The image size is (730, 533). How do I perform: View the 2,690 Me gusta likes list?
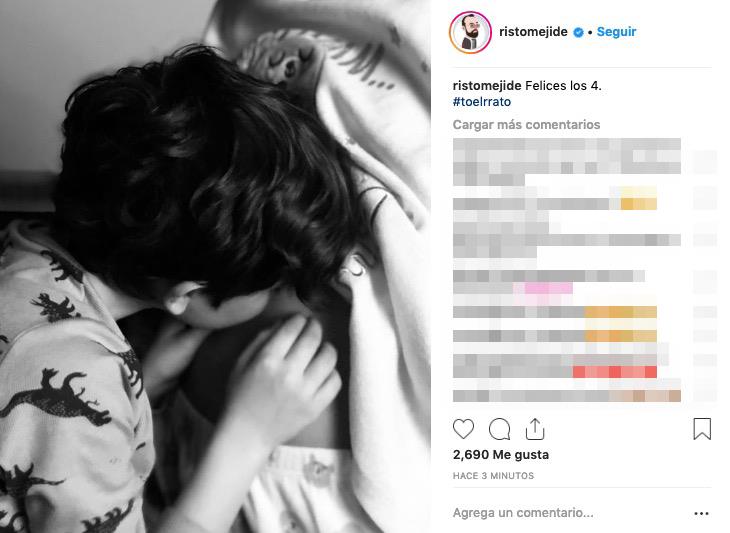click(501, 455)
